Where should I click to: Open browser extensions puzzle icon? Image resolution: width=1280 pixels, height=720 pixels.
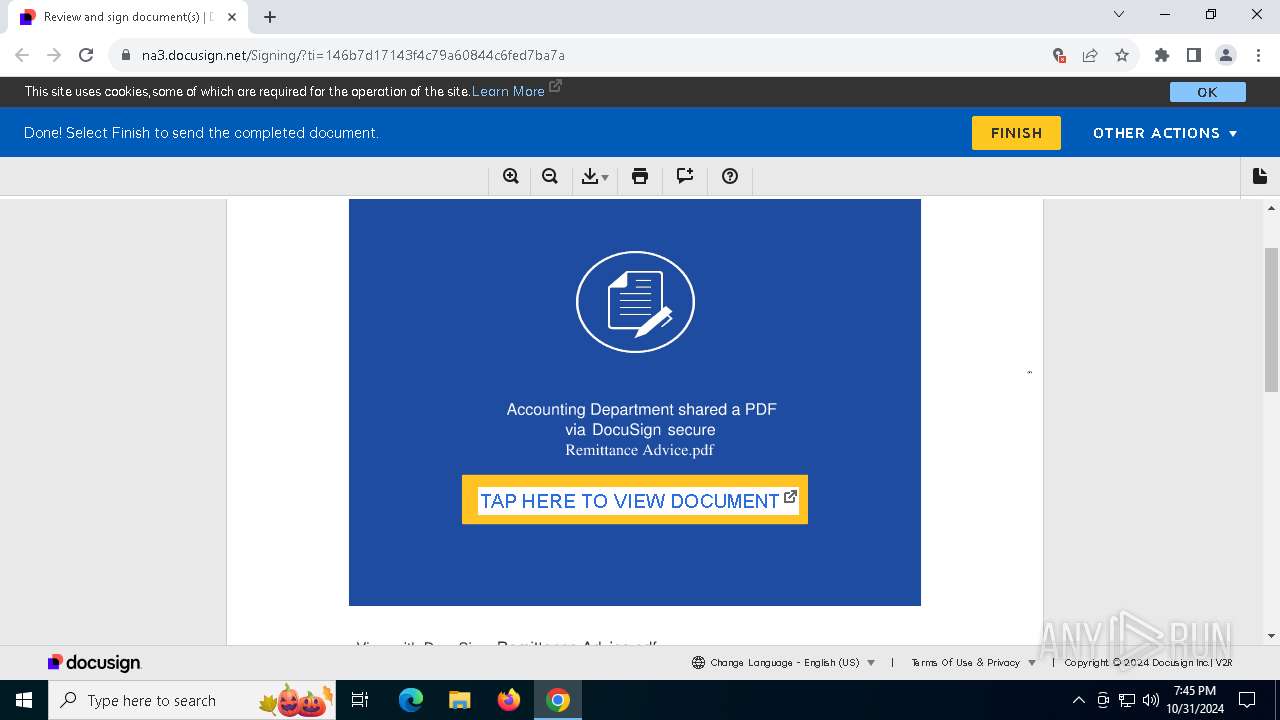[1161, 55]
